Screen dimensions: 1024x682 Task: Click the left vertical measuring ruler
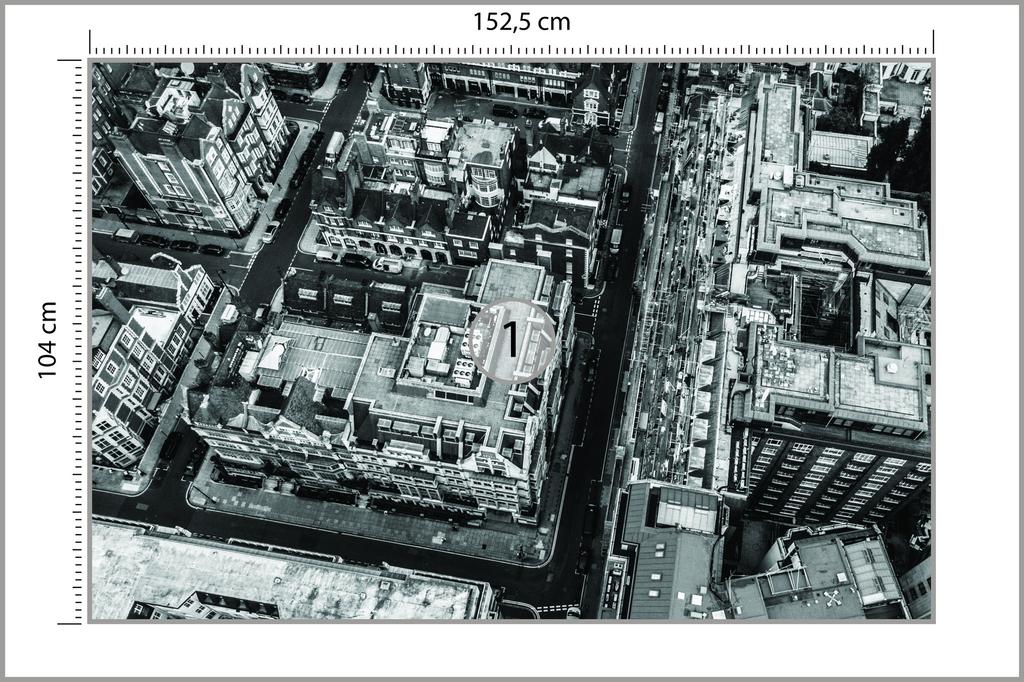point(76,340)
